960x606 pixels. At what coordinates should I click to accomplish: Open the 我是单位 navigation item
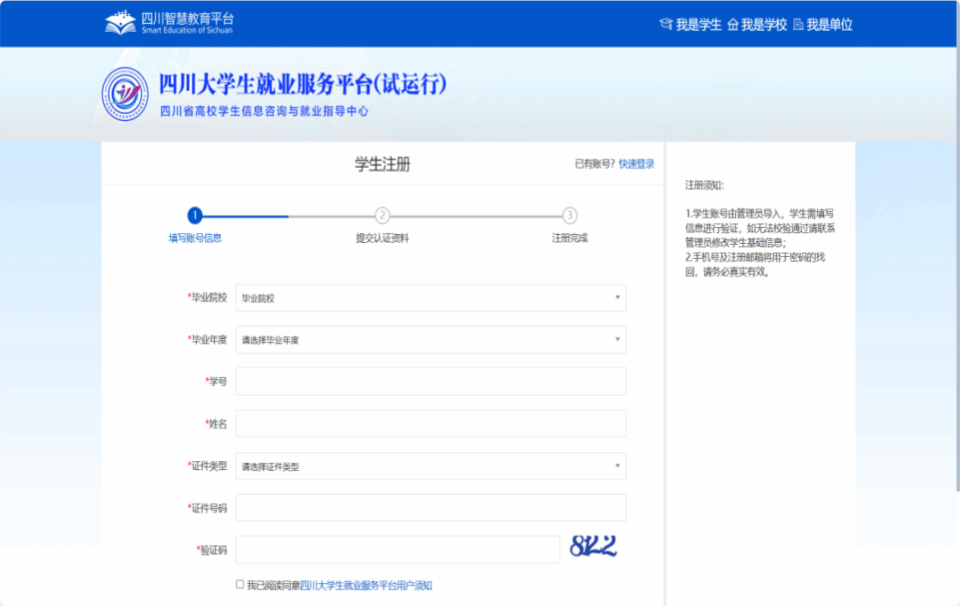point(829,24)
